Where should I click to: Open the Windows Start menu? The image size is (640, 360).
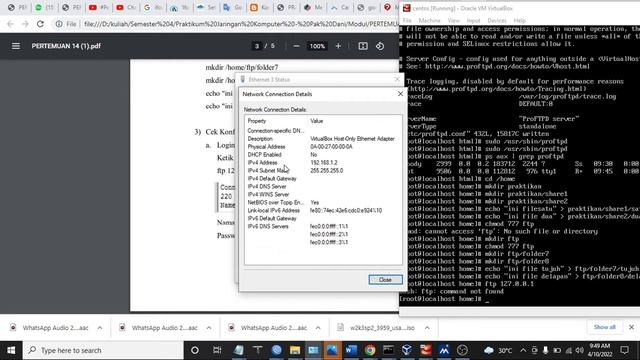[x=11, y=350]
